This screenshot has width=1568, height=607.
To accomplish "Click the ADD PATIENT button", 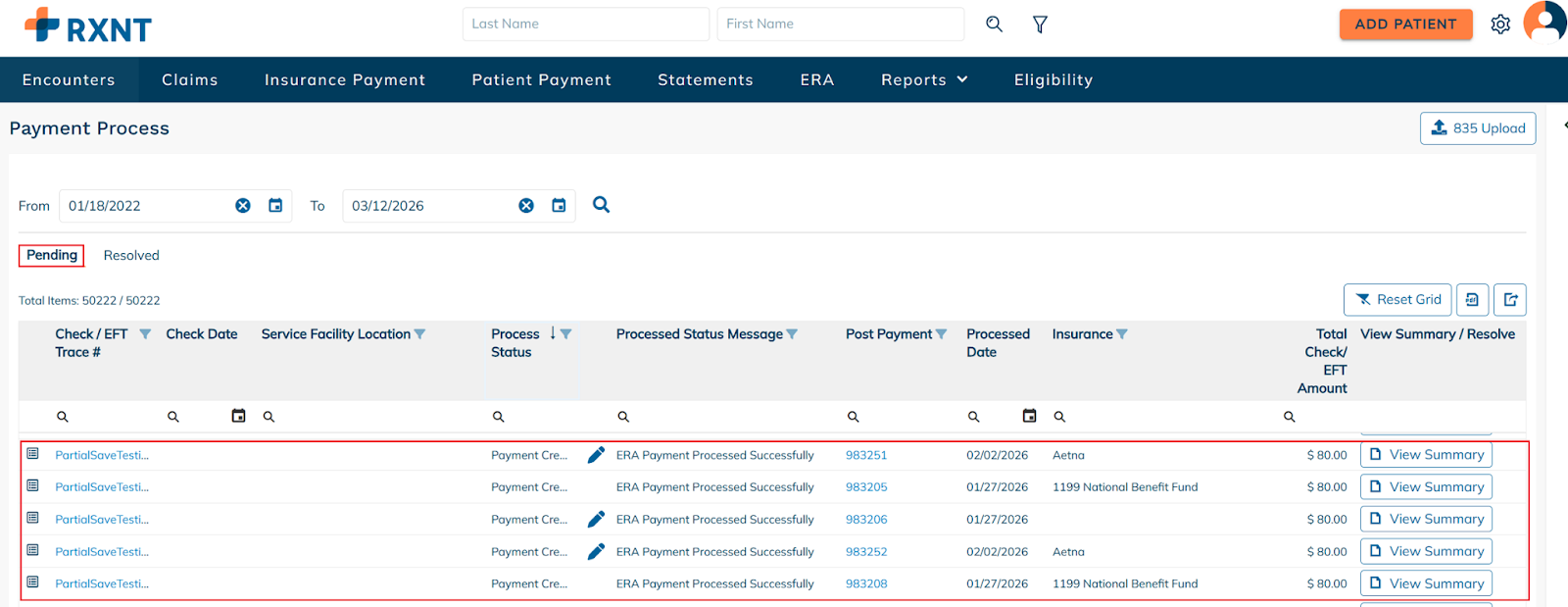I will 1405,25.
